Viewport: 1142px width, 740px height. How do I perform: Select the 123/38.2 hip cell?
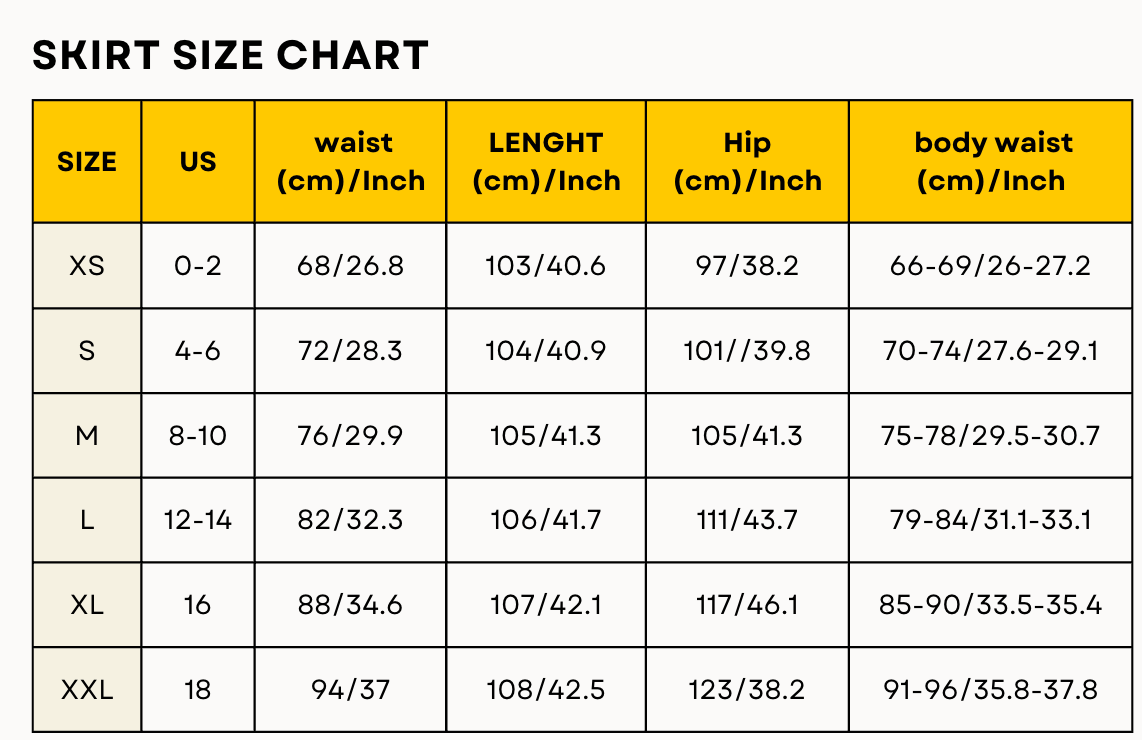click(x=747, y=690)
